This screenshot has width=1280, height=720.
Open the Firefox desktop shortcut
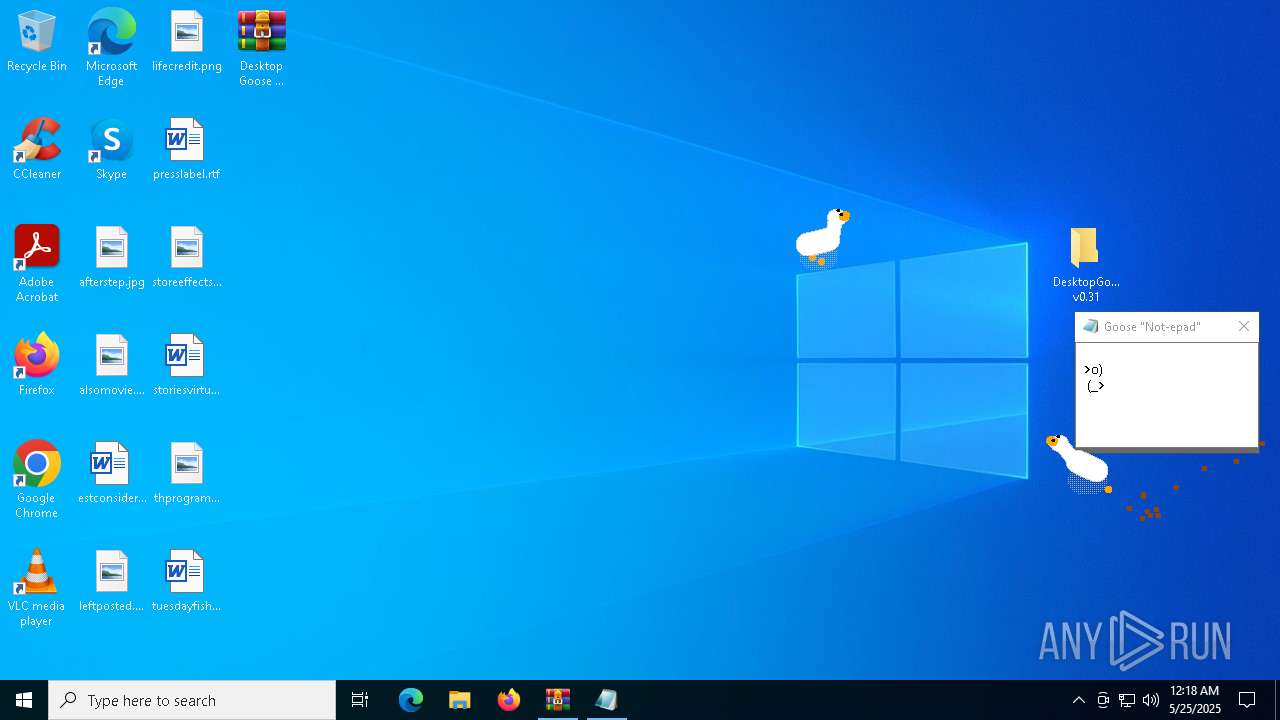(37, 366)
